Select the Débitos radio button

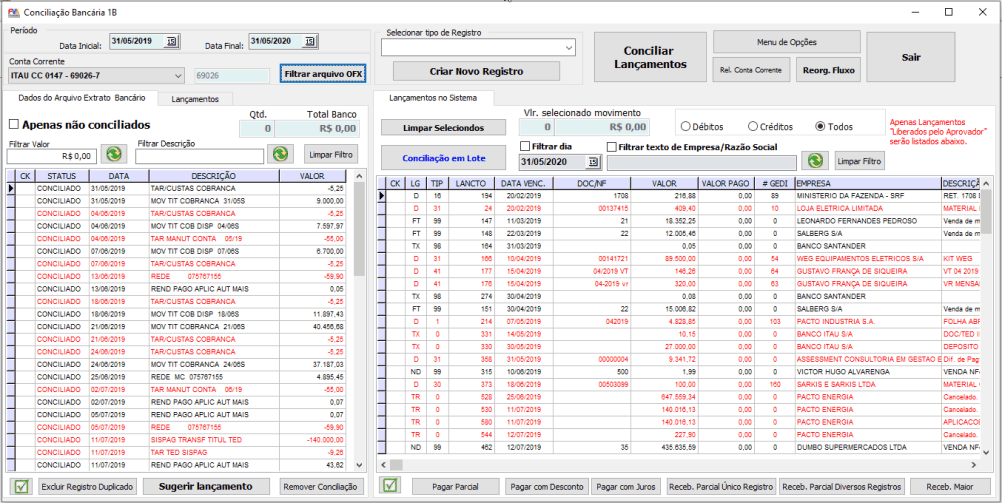click(x=686, y=127)
